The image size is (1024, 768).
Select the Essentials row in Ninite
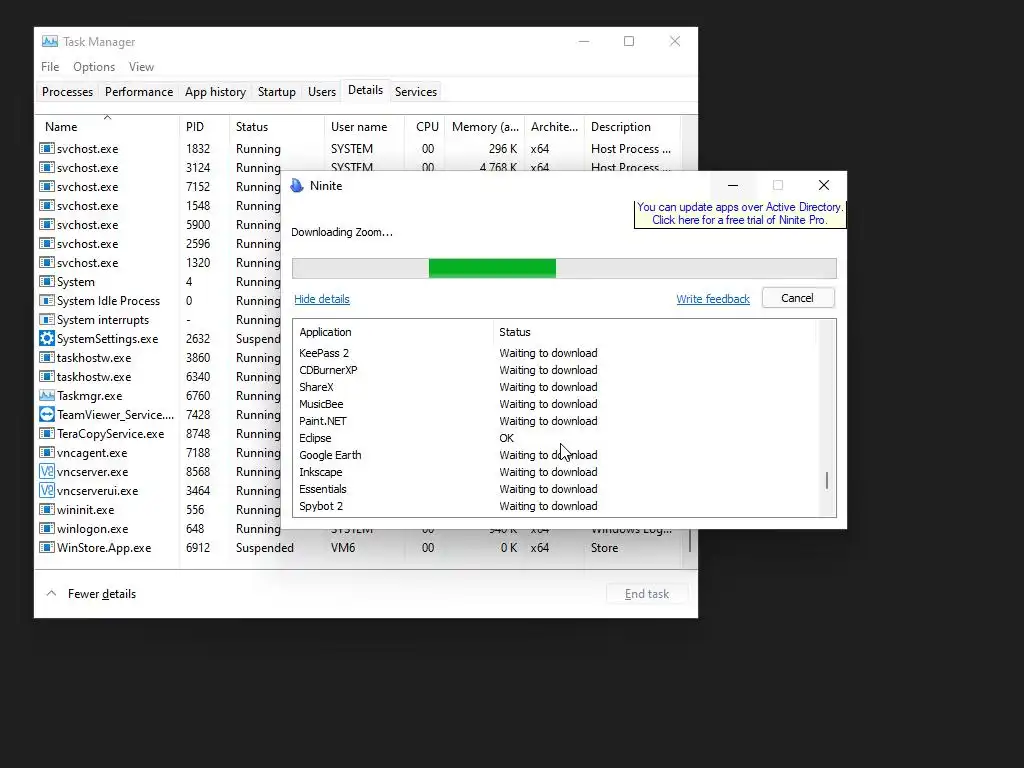(x=555, y=488)
